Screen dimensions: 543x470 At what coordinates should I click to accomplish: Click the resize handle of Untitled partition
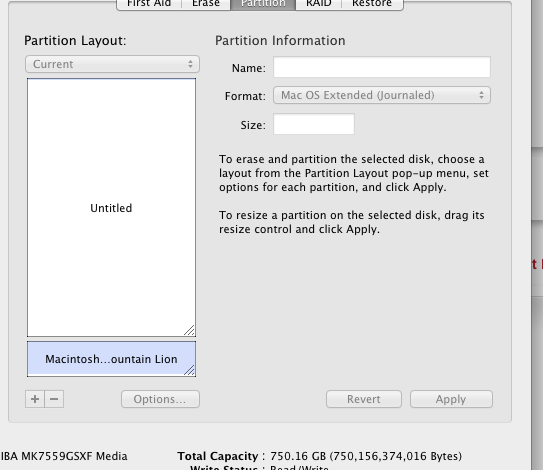(x=189, y=330)
